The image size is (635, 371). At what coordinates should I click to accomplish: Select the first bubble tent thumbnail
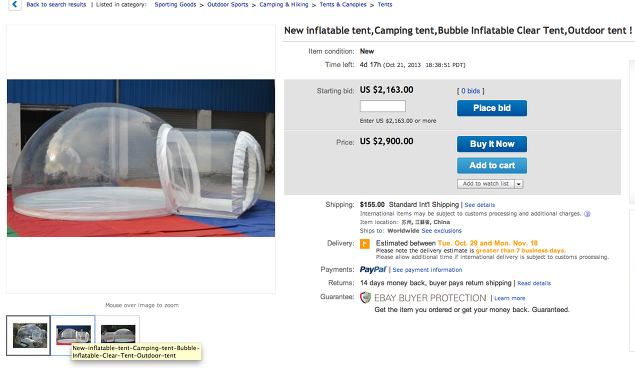coord(28,335)
